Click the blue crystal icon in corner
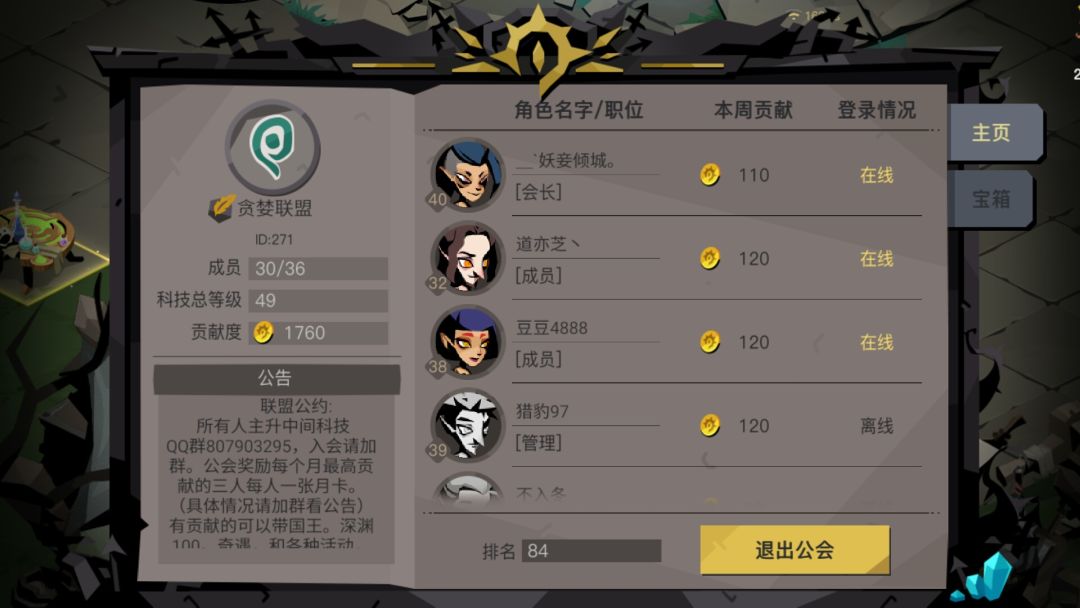This screenshot has width=1080, height=608. tap(986, 577)
